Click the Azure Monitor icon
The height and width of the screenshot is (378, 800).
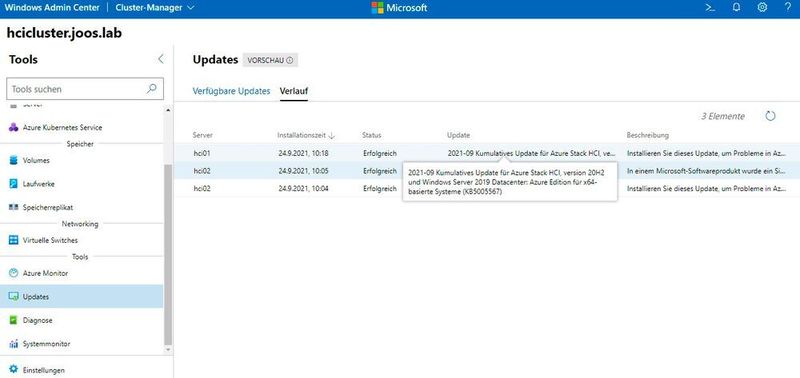pyautogui.click(x=14, y=273)
